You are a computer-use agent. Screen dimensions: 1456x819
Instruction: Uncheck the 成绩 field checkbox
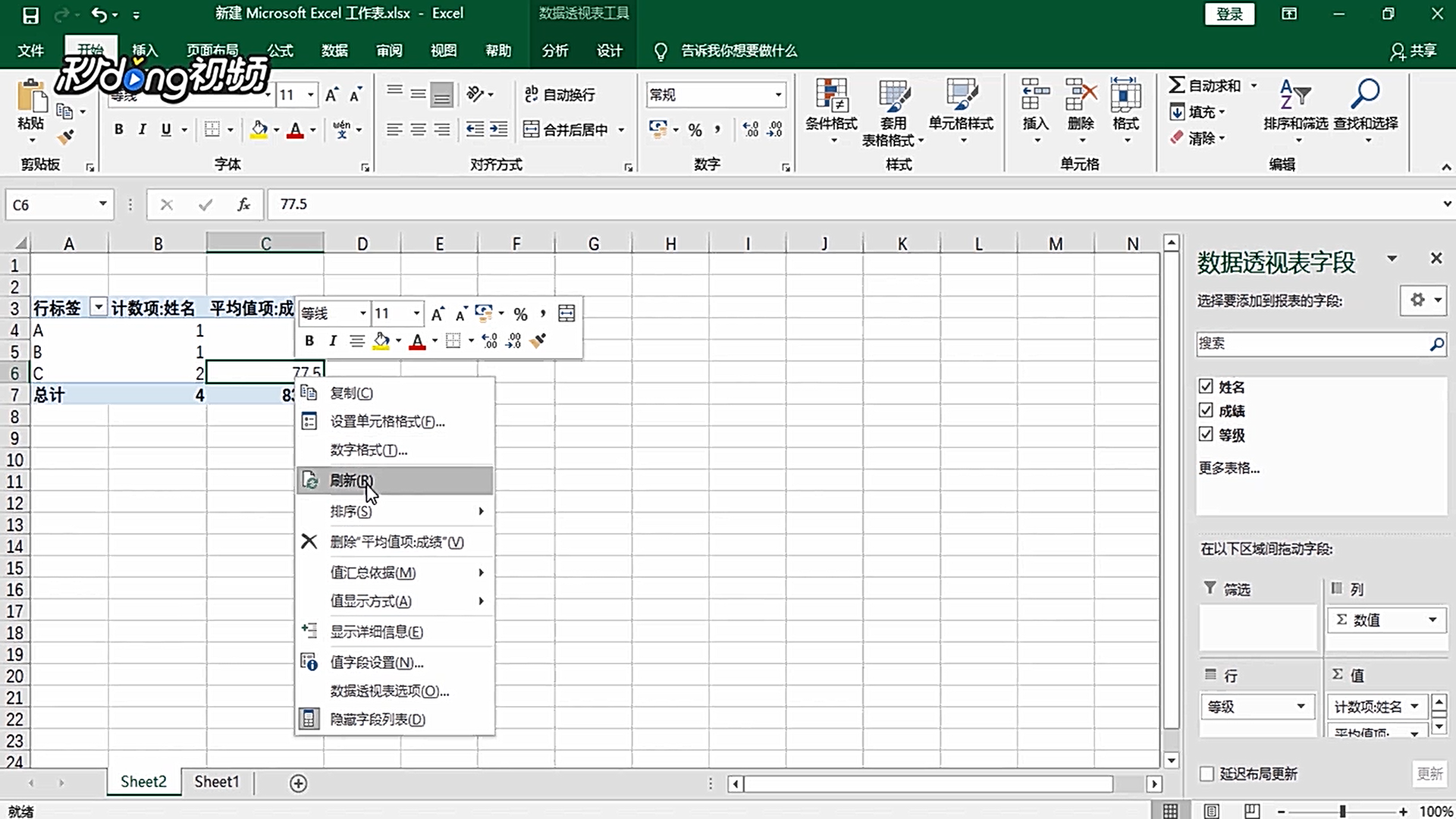(1207, 410)
